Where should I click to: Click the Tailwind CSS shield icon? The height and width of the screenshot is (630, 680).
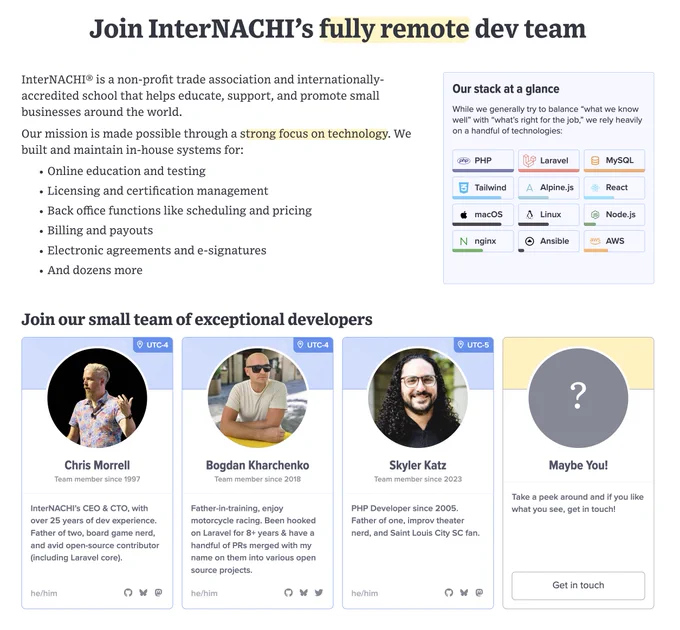(464, 187)
